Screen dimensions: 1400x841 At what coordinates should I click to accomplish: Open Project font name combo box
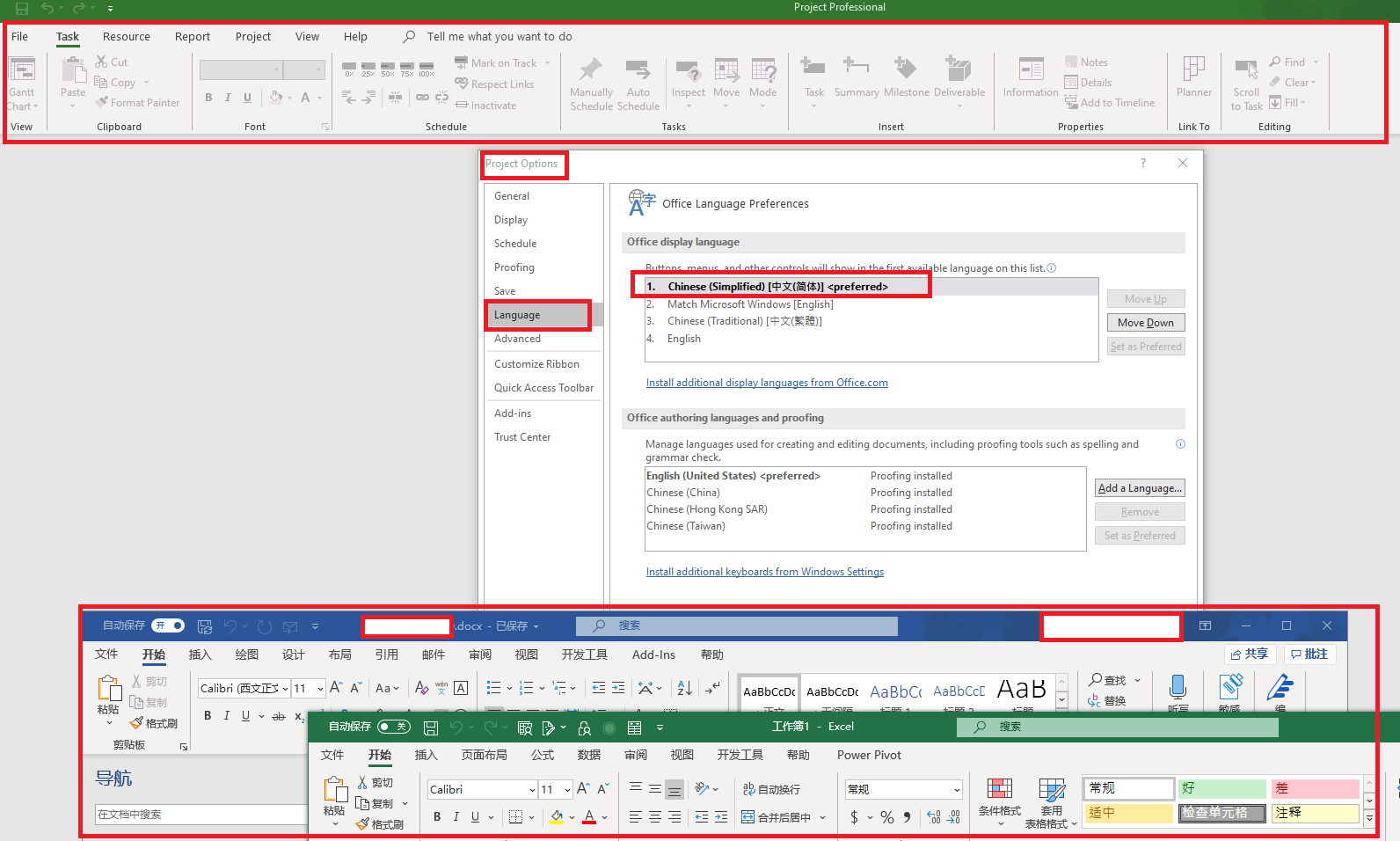(x=241, y=69)
